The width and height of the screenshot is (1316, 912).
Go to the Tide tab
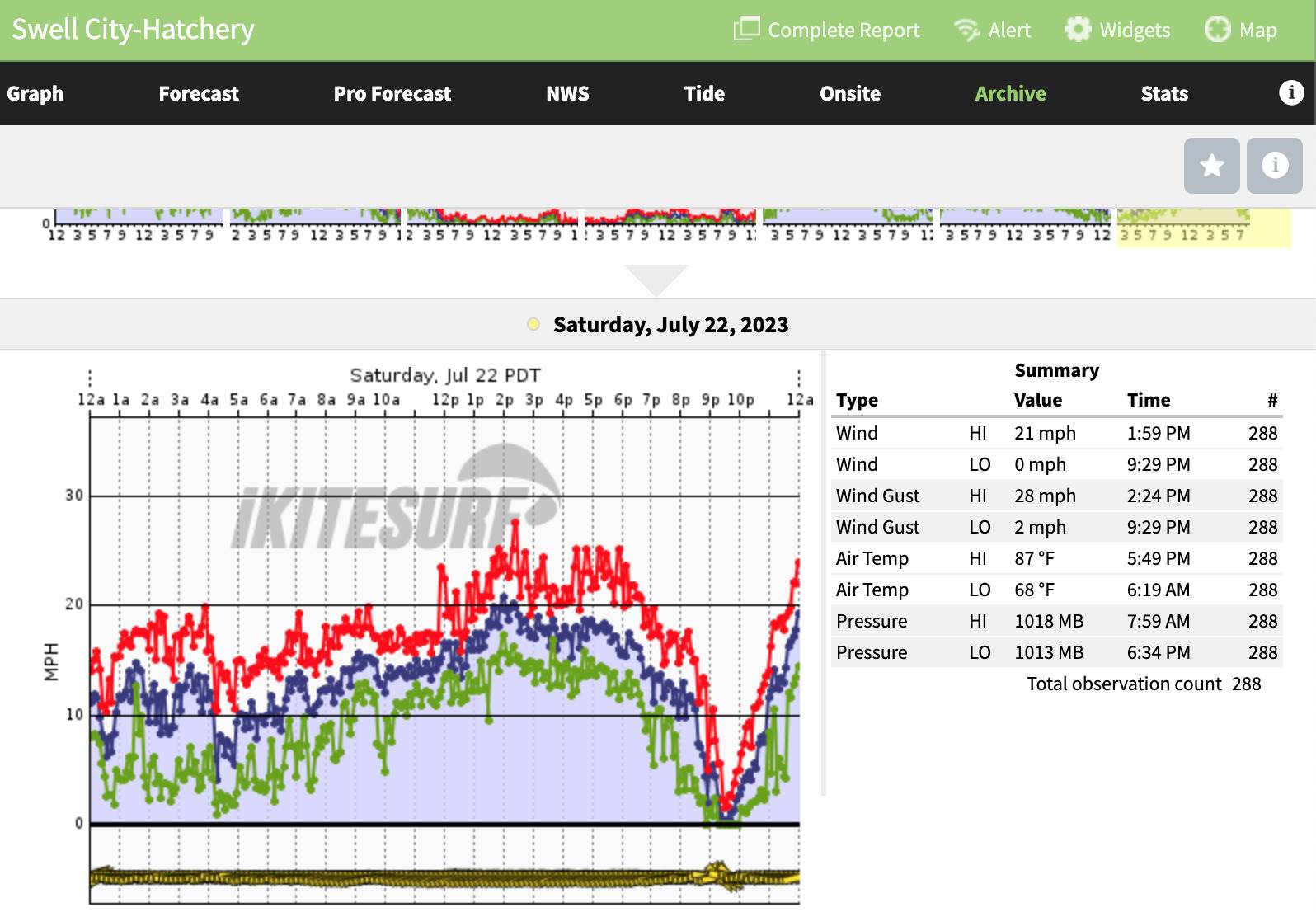point(704,93)
